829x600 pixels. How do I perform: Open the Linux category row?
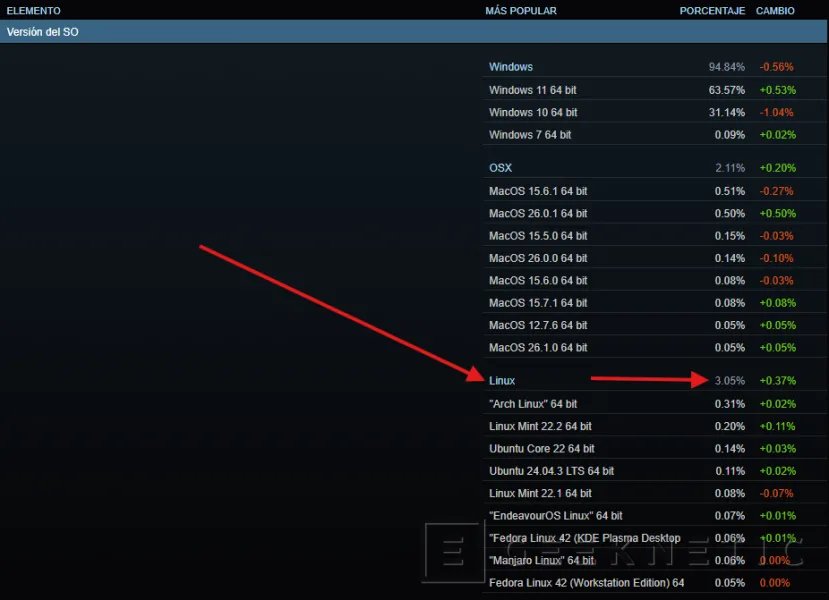(655, 381)
